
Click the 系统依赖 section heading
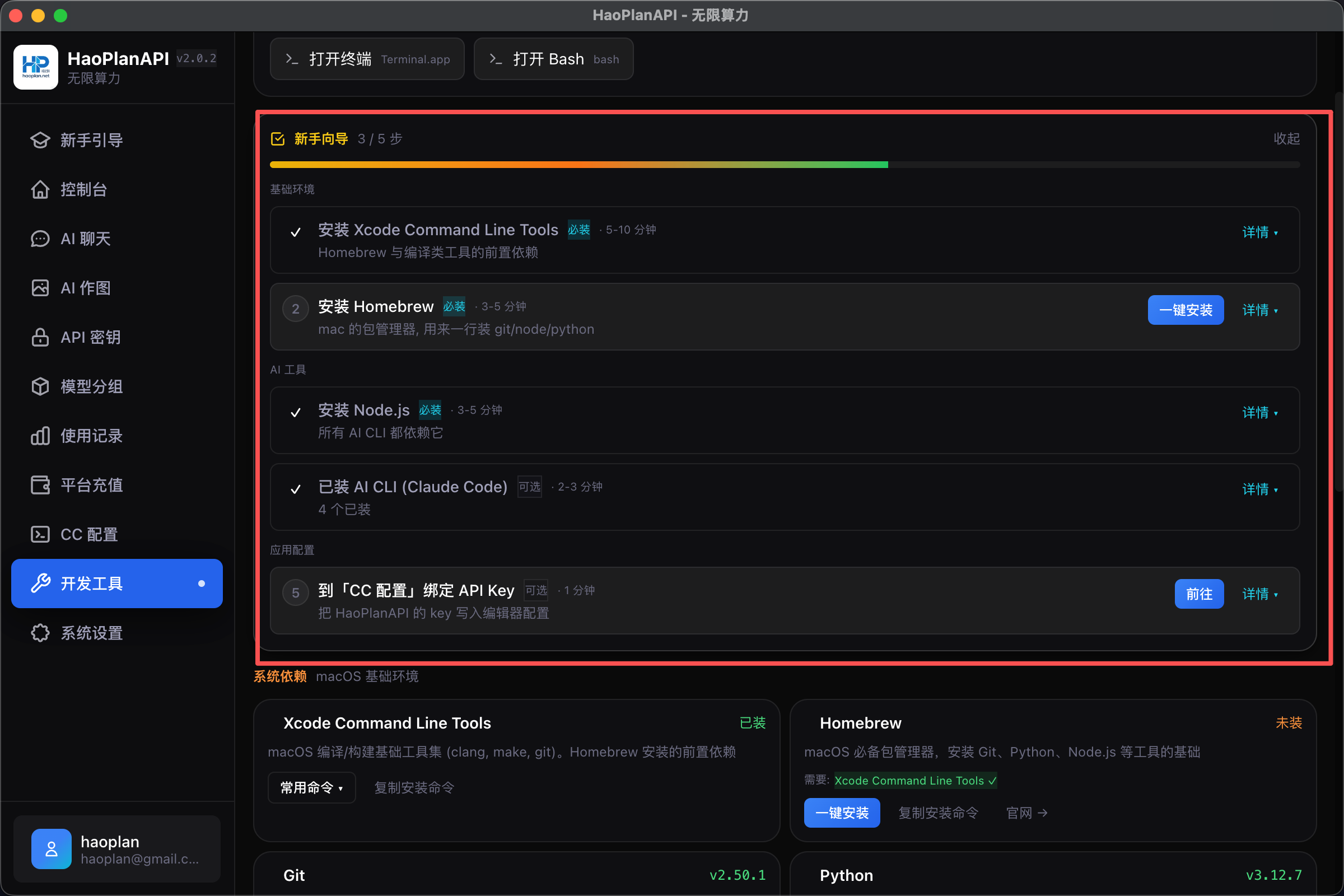pos(280,676)
